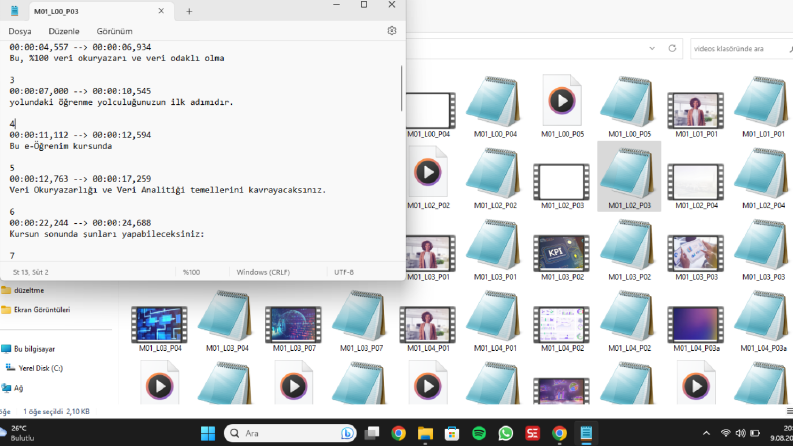The image size is (793, 446).
Task: Select M01_L01_P01 notepad text file
Action: click(763, 107)
